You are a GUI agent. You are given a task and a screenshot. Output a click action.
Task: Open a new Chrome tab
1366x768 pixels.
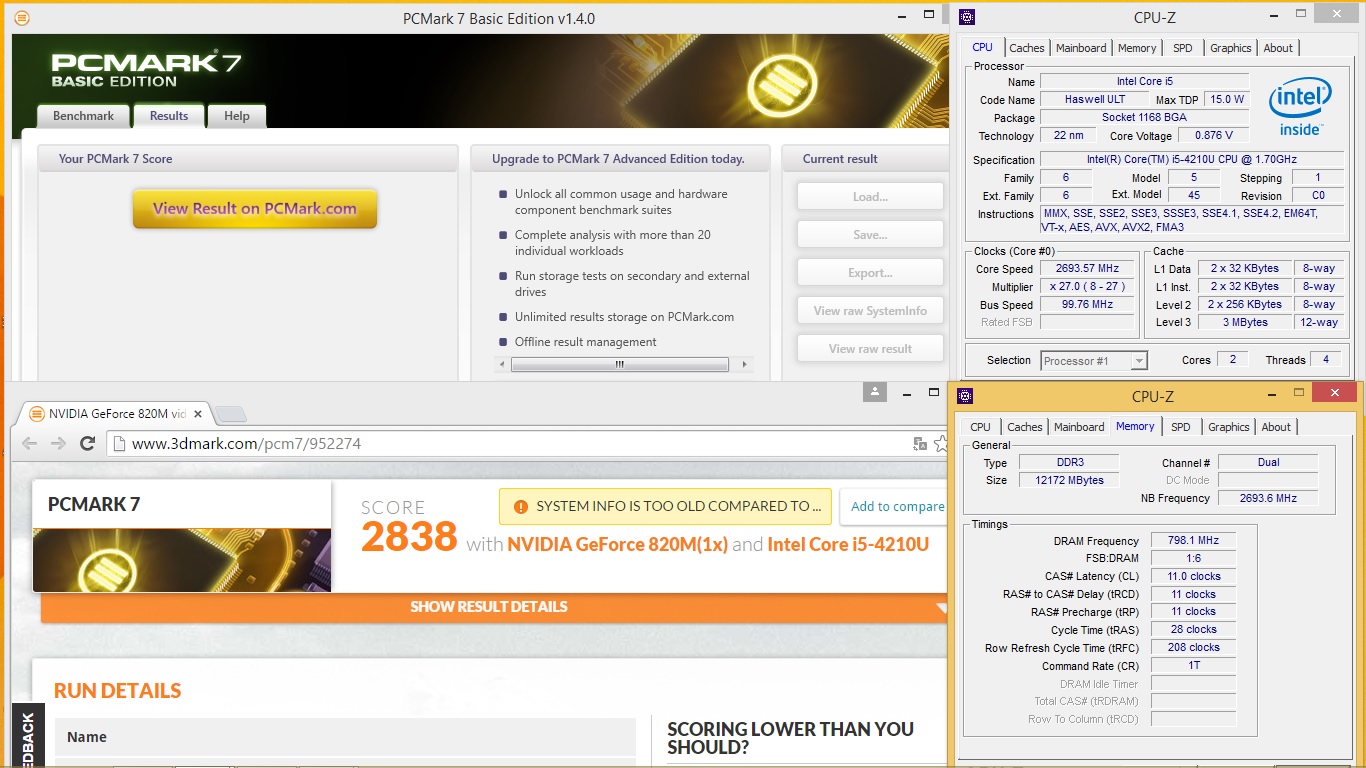pos(231,414)
